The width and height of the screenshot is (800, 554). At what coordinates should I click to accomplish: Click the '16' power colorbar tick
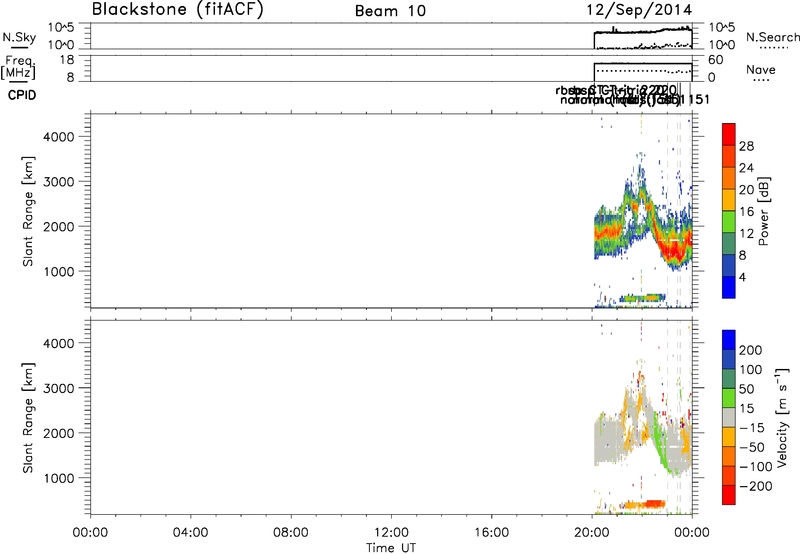pyautogui.click(x=746, y=212)
